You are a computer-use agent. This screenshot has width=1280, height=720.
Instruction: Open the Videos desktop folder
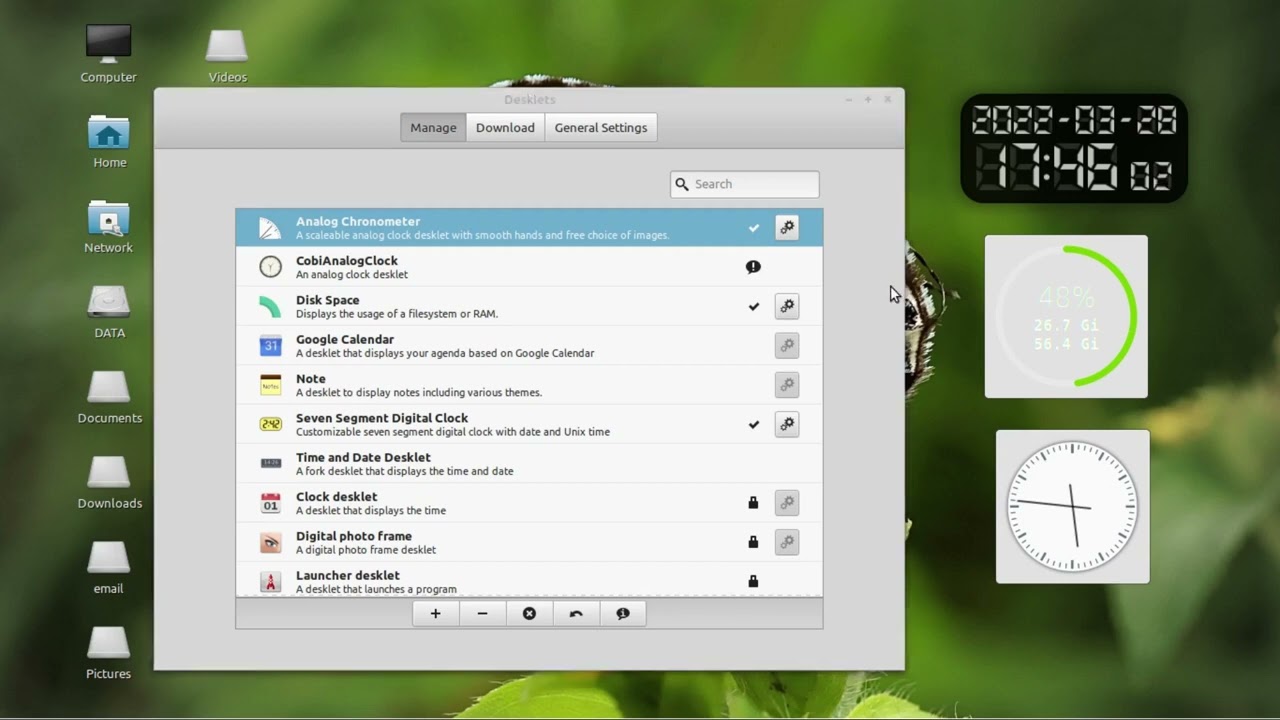227,55
